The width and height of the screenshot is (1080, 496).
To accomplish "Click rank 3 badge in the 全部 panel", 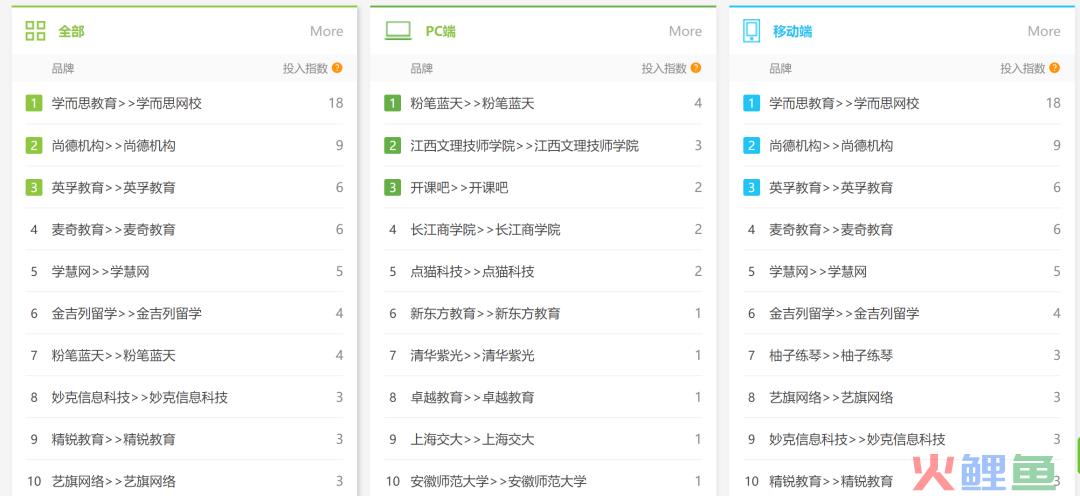I will (34, 187).
